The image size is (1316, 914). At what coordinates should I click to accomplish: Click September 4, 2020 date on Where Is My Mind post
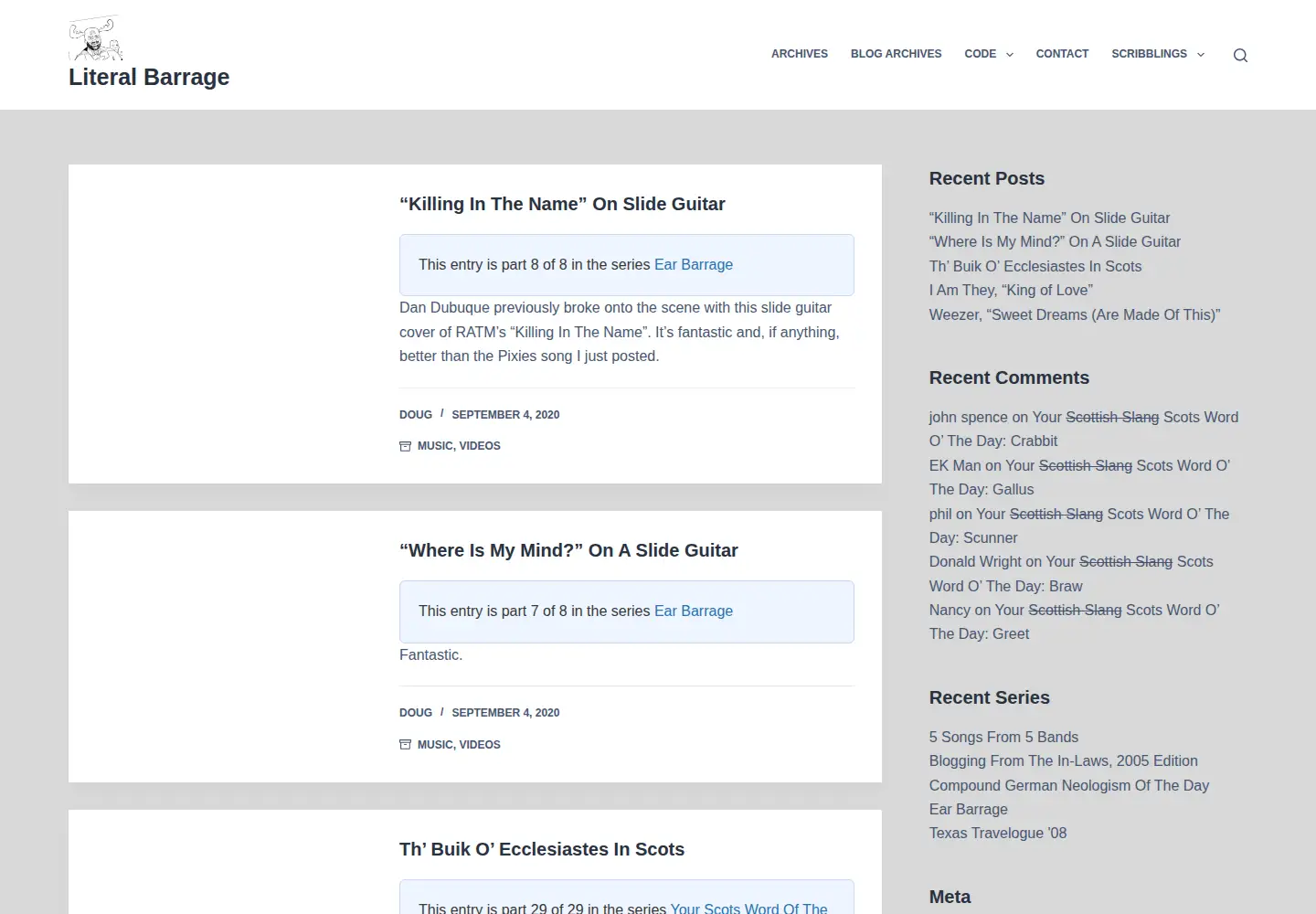click(x=505, y=713)
